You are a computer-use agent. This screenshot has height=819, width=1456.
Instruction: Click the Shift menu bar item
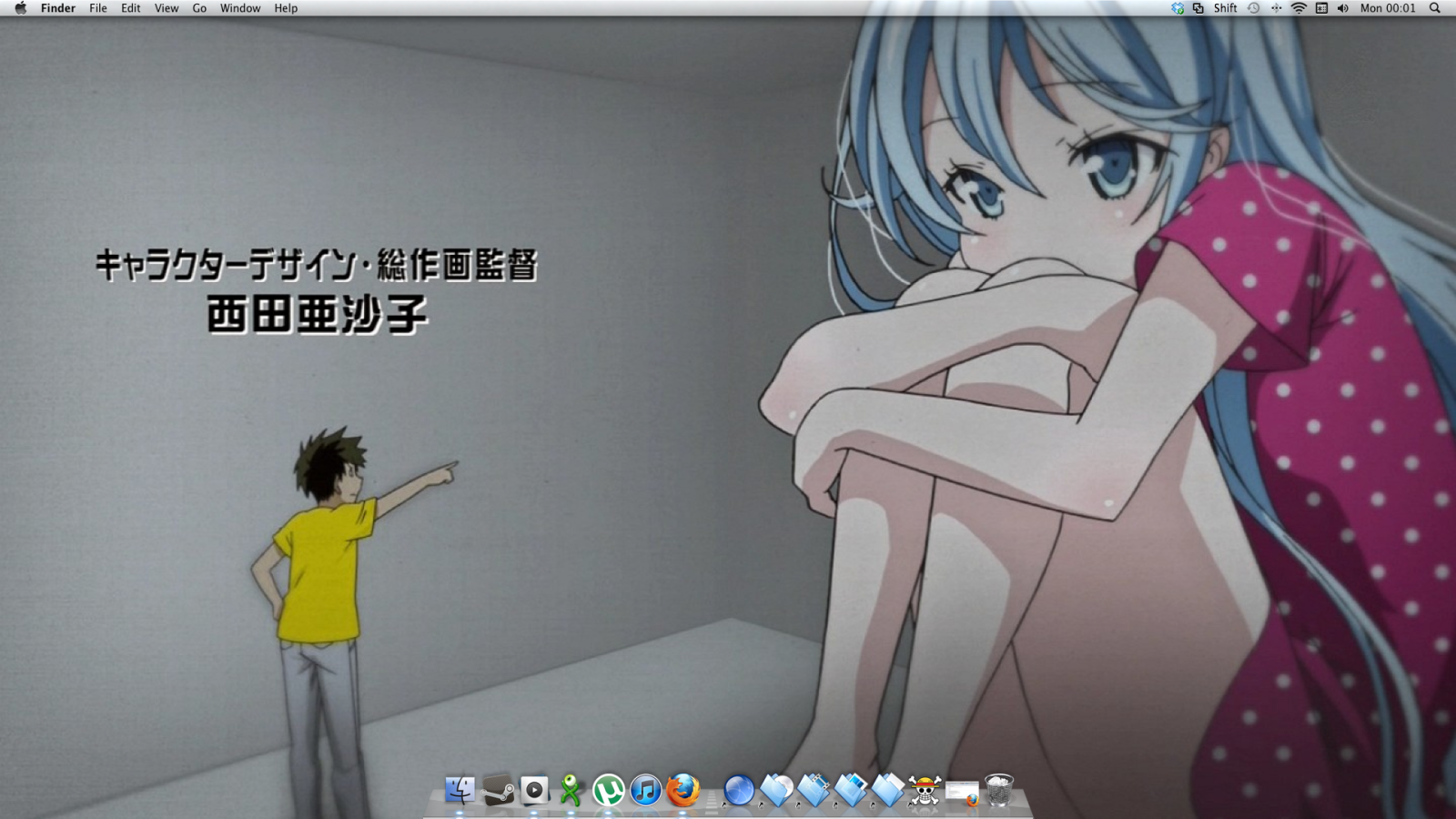[x=1226, y=8]
